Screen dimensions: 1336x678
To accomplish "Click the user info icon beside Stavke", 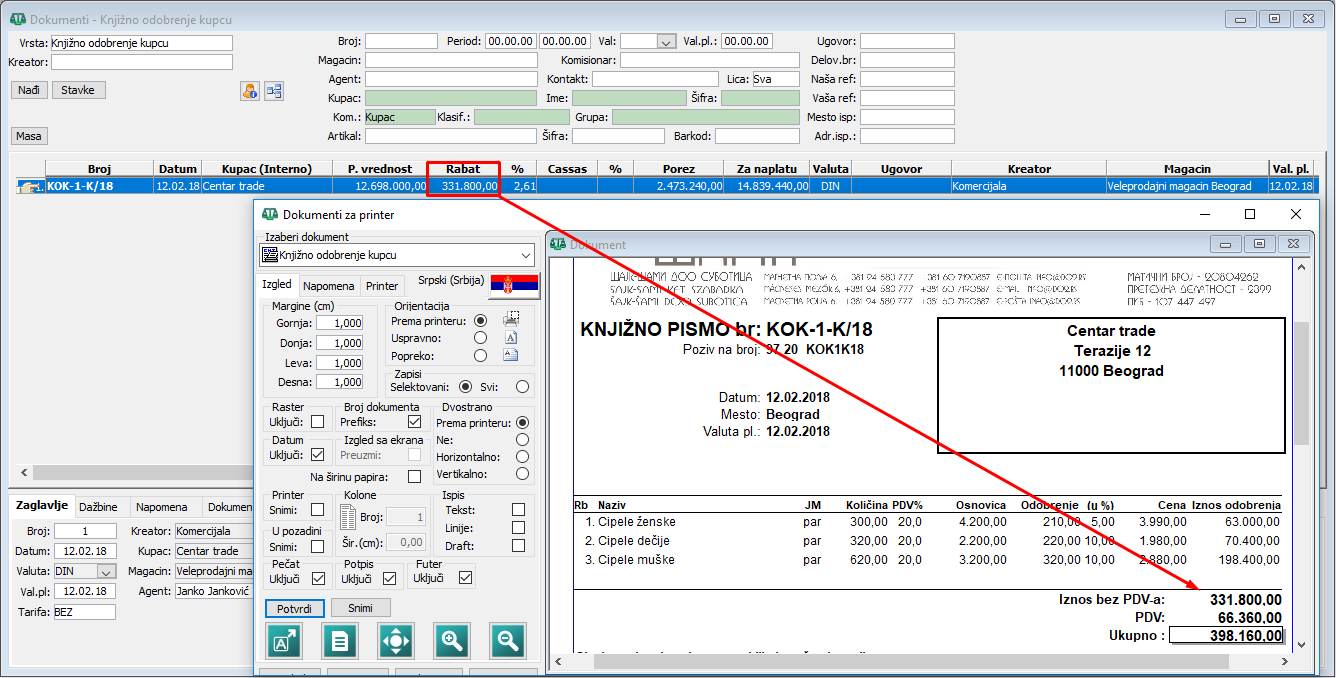I will pyautogui.click(x=249, y=91).
